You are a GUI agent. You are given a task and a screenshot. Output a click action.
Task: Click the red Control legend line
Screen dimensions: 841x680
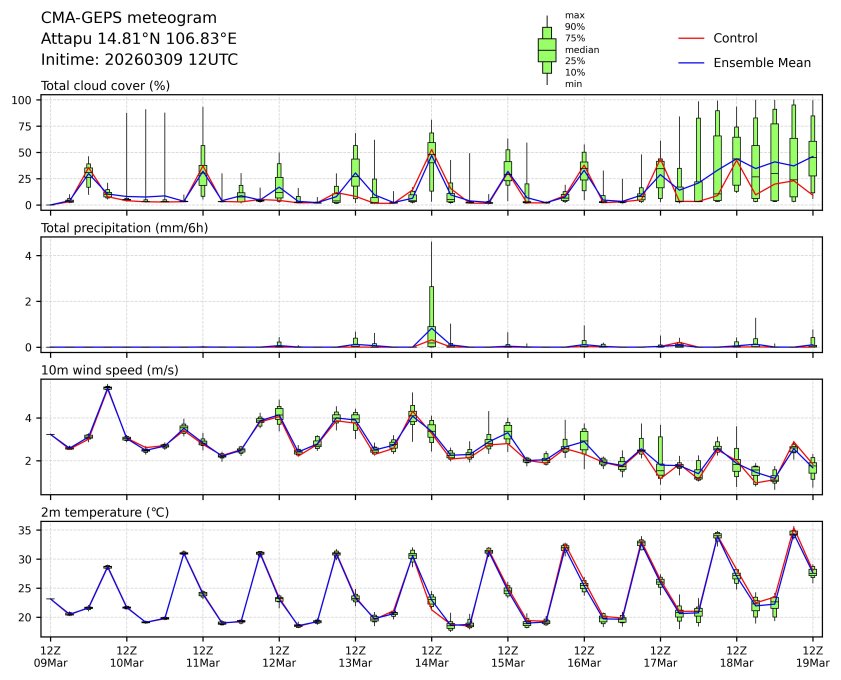692,39
